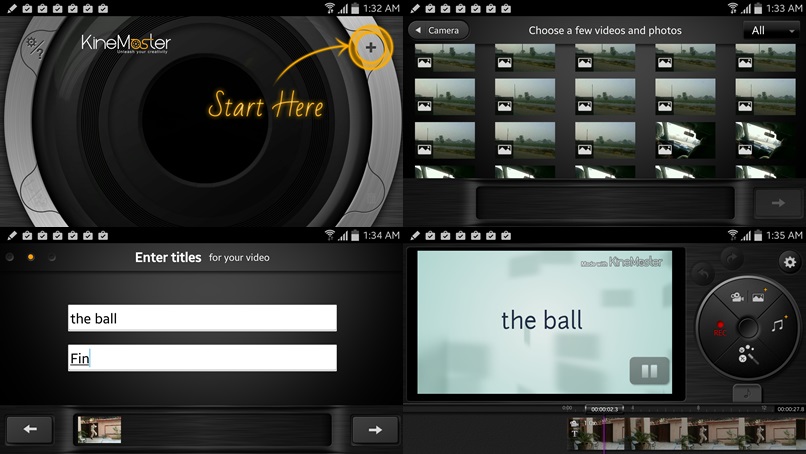This screenshot has width=806, height=454.
Task: Click the 'Choose a few videos and photos' heading
Action: click(605, 30)
